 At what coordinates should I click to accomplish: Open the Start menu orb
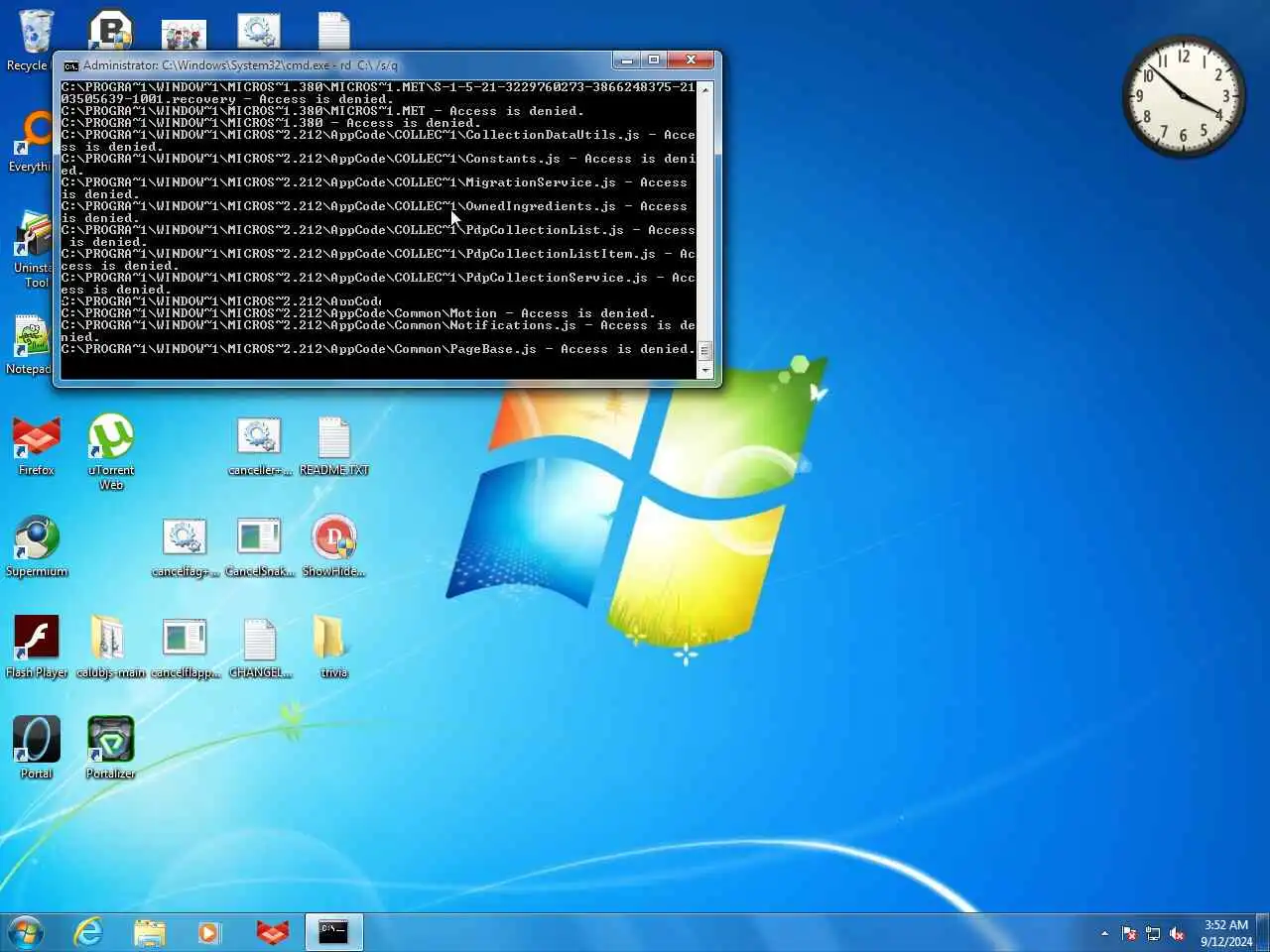(26, 932)
